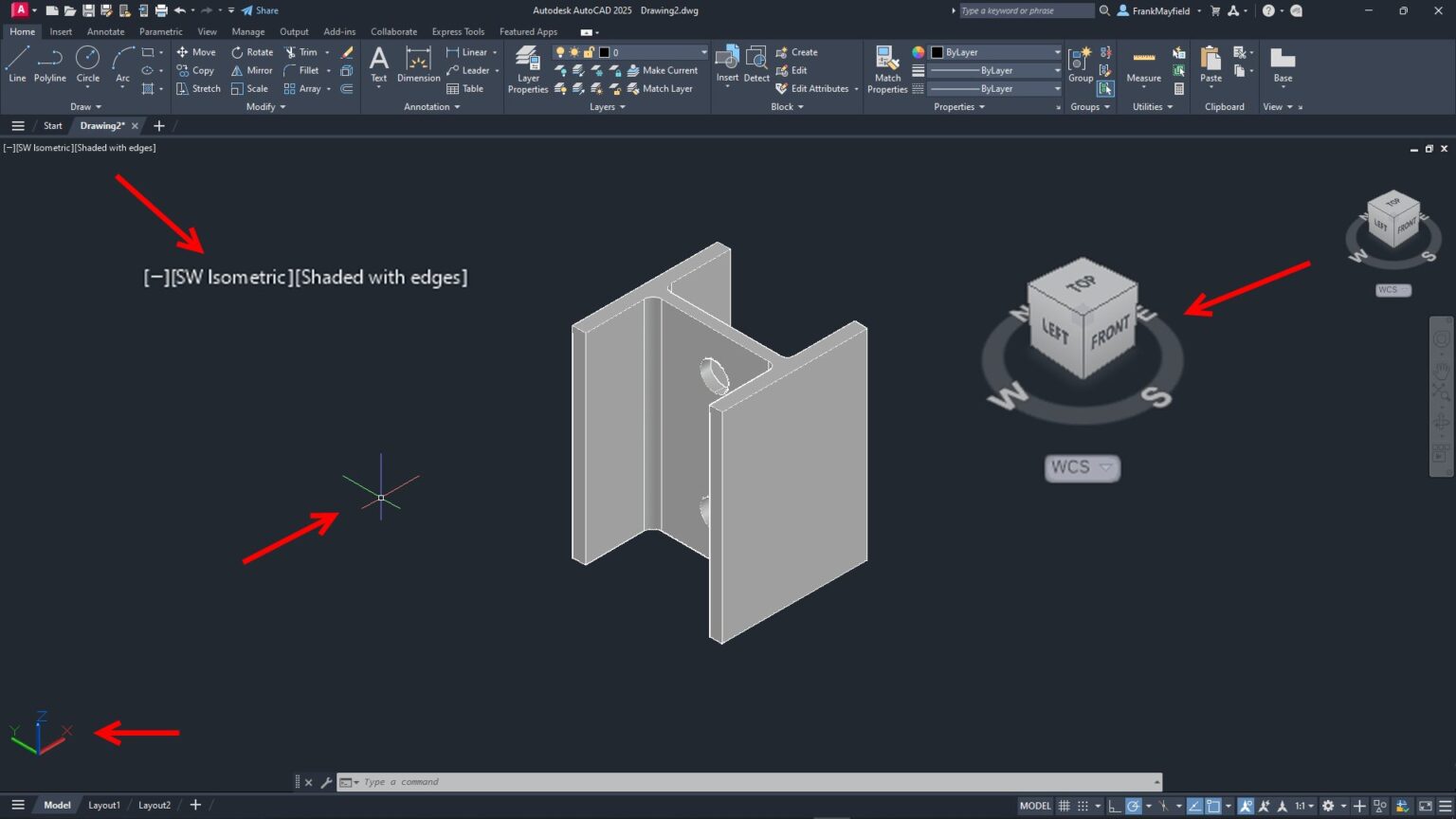This screenshot has height=819, width=1456.
Task: Select the Line tool
Action: 16,64
